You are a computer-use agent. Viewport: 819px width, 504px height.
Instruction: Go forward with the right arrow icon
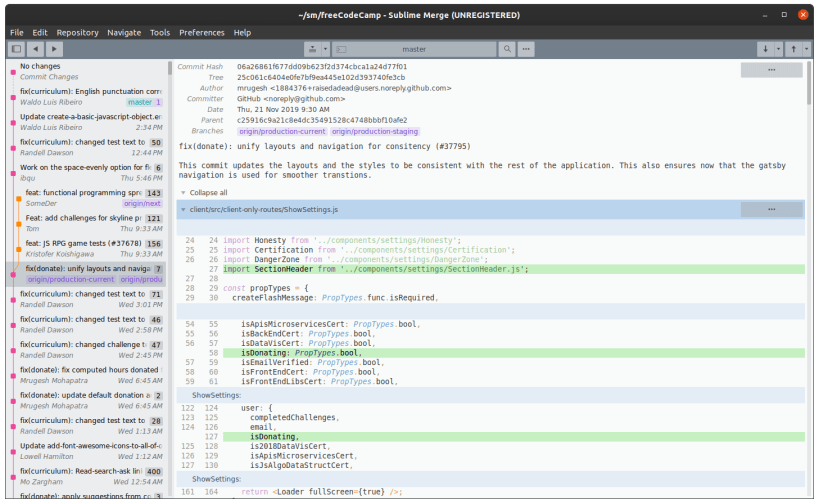54,49
